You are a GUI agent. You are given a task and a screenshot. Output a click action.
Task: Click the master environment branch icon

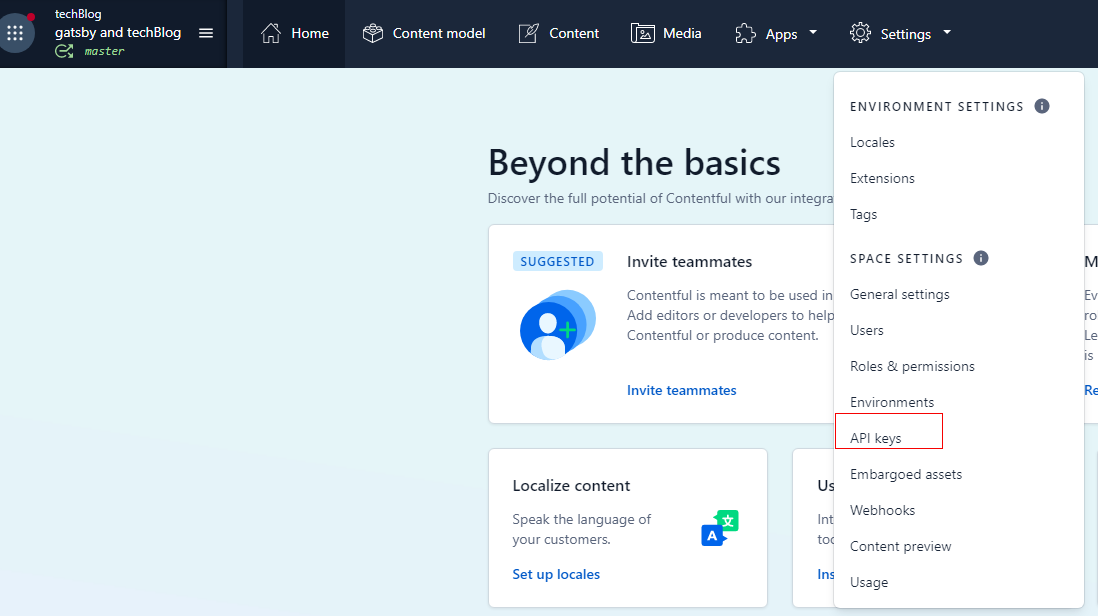pyautogui.click(x=64, y=51)
